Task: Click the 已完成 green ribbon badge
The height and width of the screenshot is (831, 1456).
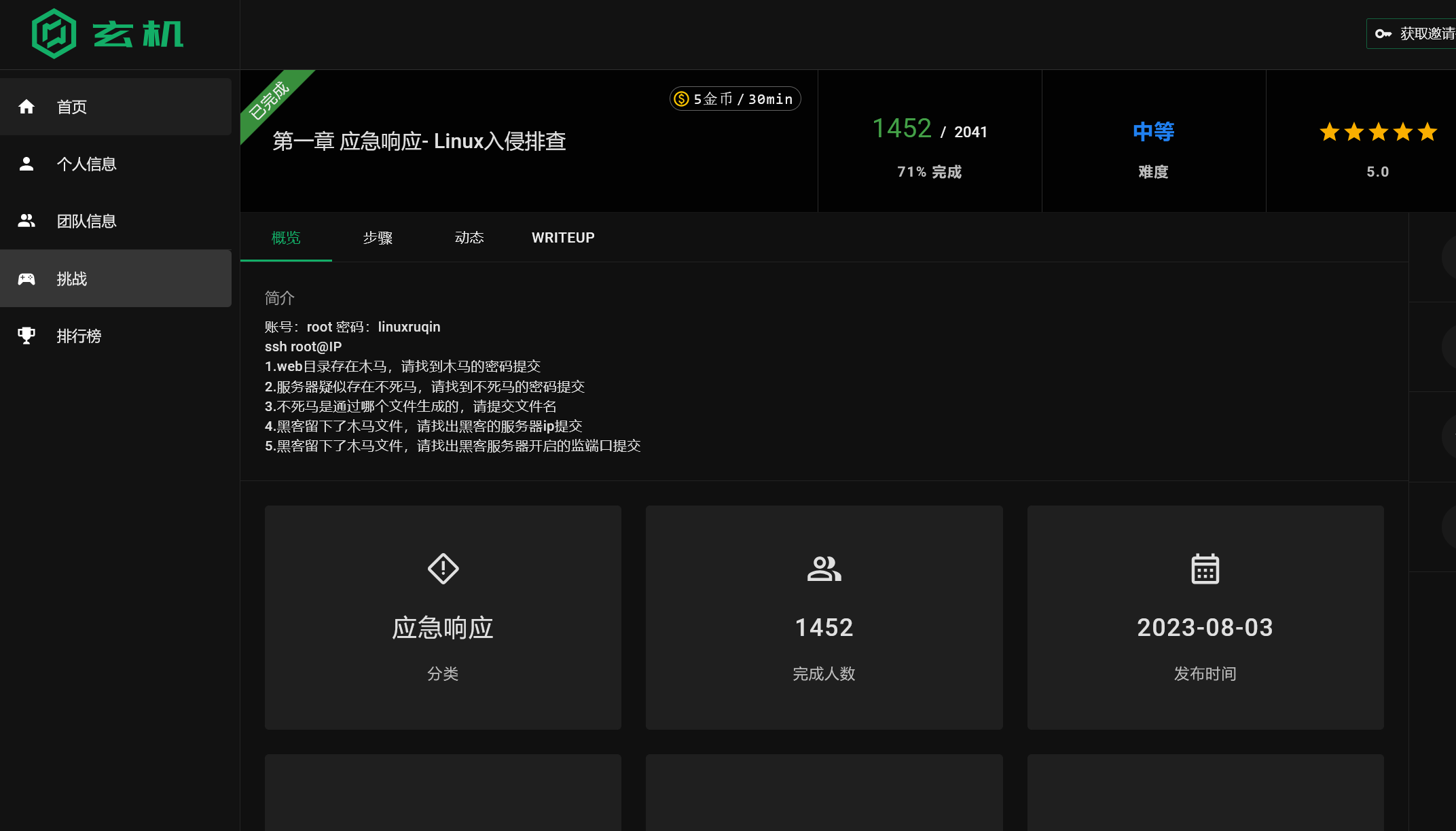Action: click(270, 101)
